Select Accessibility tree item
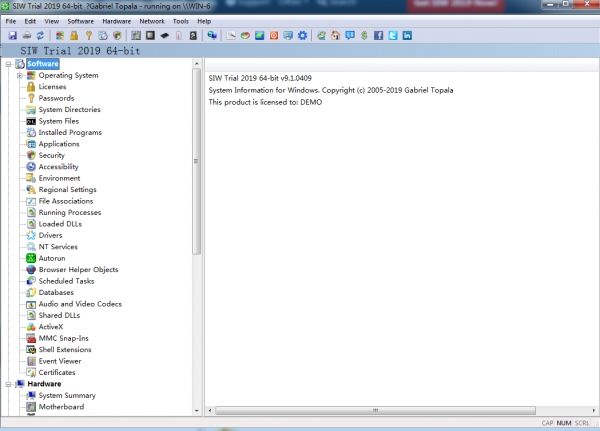This screenshot has width=600, height=431. point(59,167)
